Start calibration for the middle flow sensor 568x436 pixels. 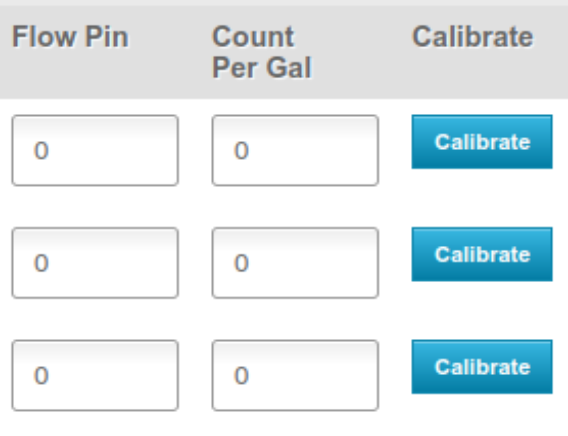482,254
